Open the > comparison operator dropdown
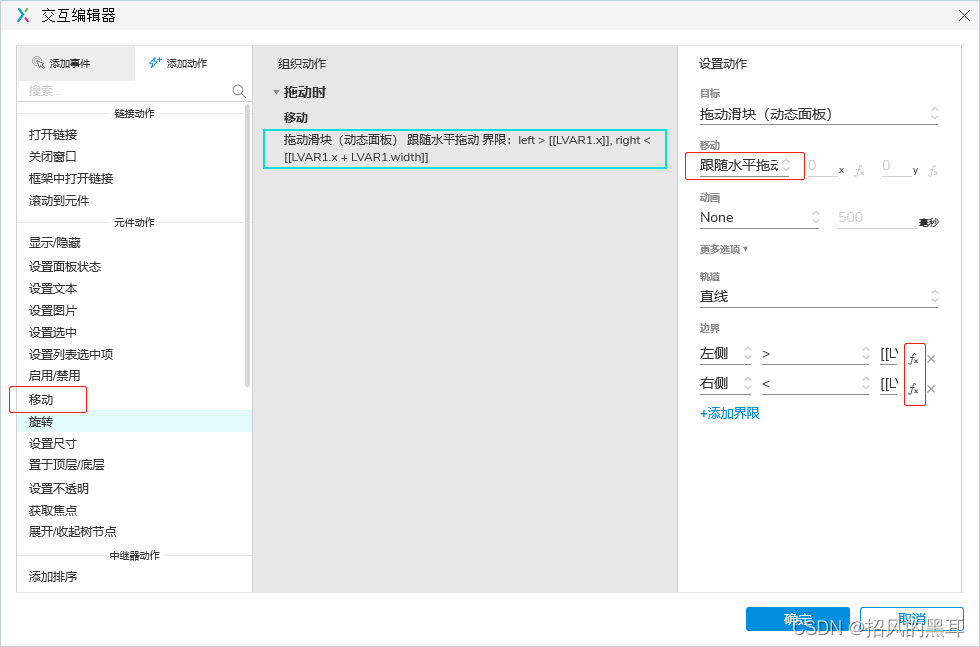 tap(816, 354)
